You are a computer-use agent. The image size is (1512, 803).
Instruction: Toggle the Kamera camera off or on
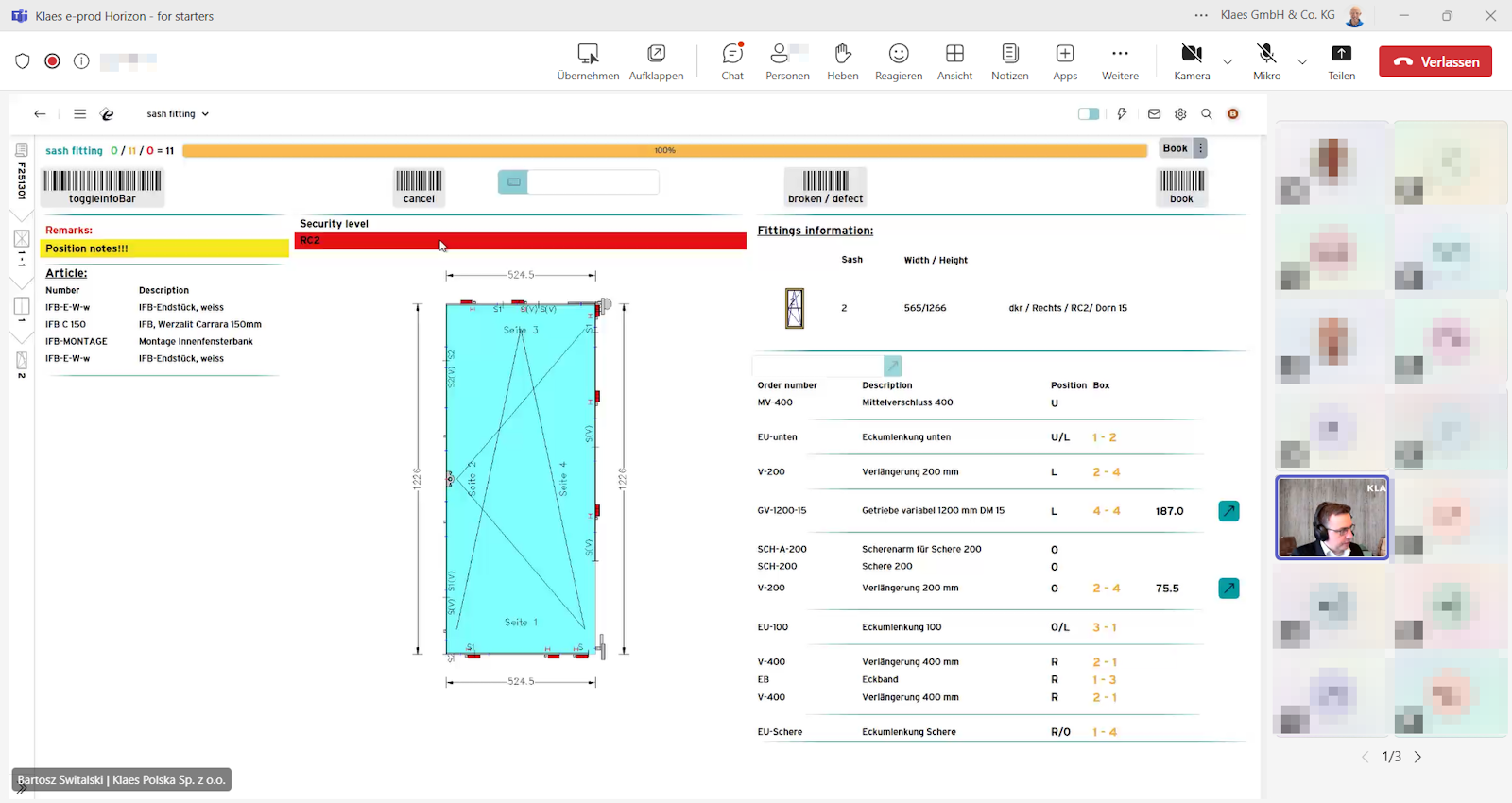[x=1192, y=61]
